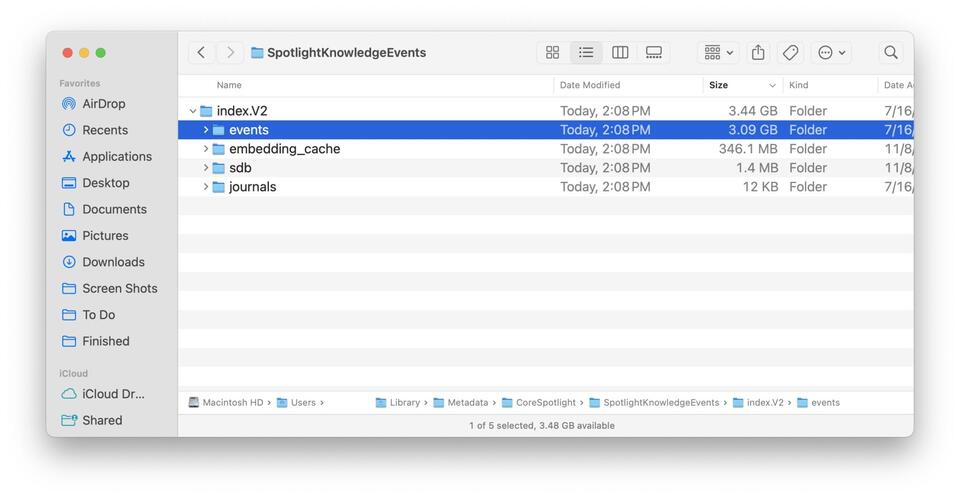This screenshot has height=498, width=960.
Task: Select the sdb folder name
Action: (x=240, y=168)
